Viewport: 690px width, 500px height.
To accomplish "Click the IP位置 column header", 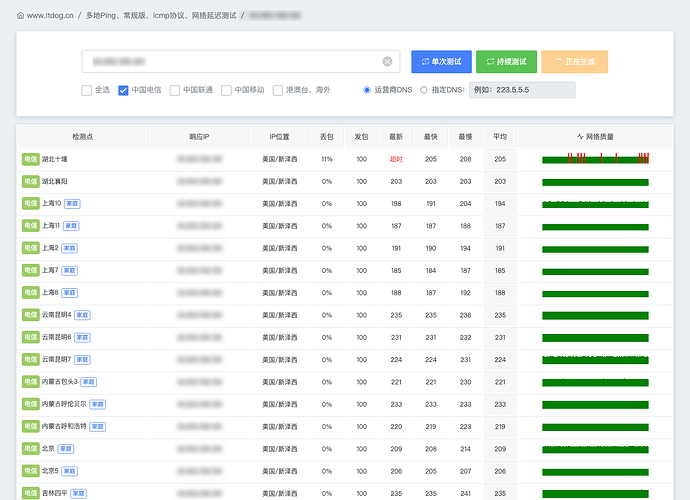I will point(279,137).
